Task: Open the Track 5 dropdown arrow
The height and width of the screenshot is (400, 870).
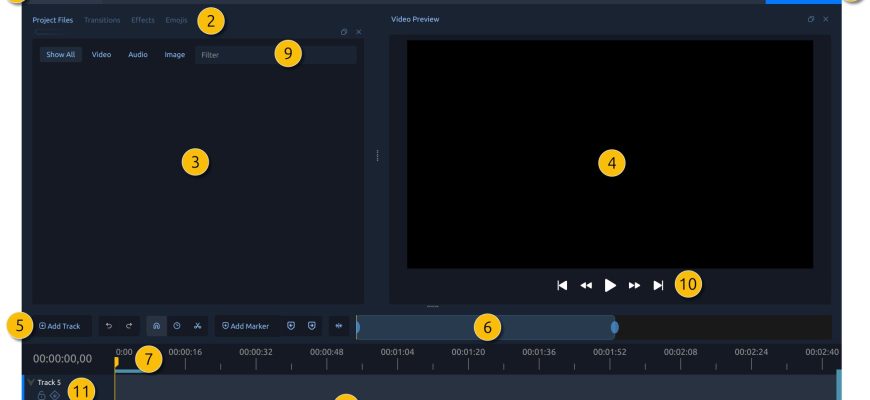Action: [31, 382]
